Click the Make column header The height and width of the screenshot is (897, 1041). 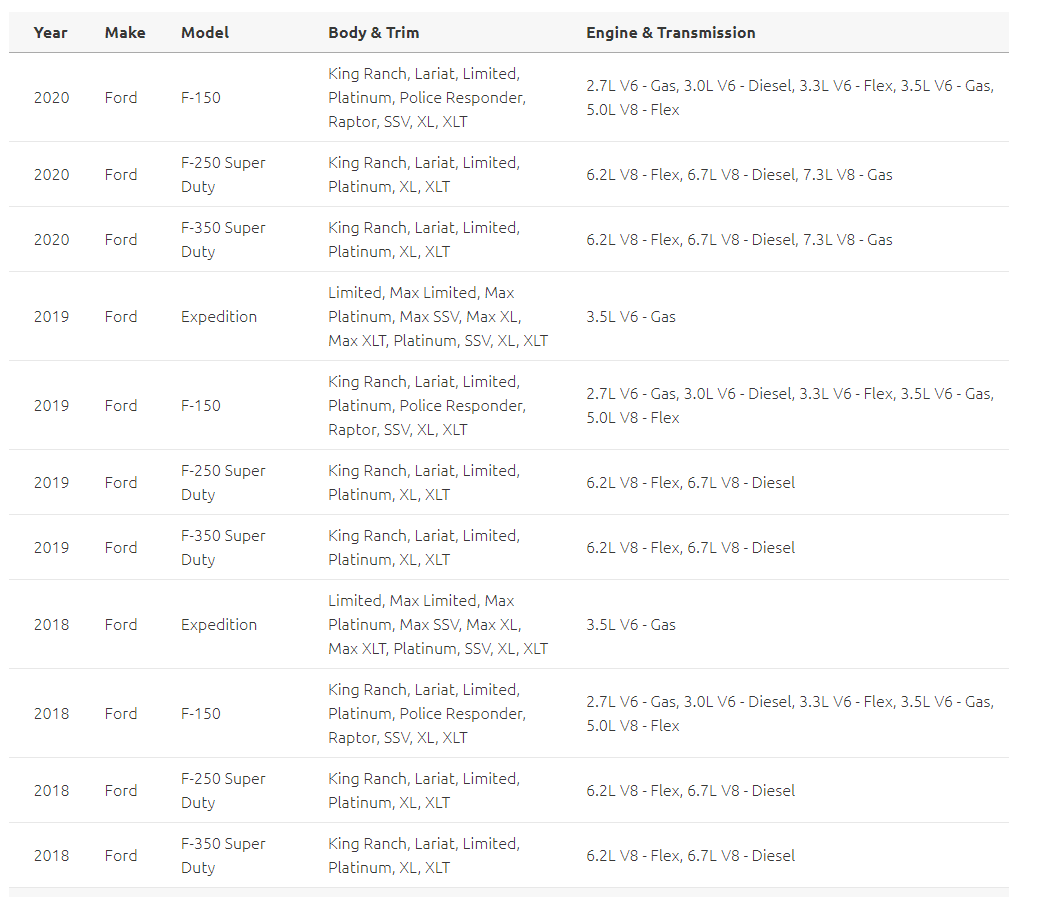point(125,33)
